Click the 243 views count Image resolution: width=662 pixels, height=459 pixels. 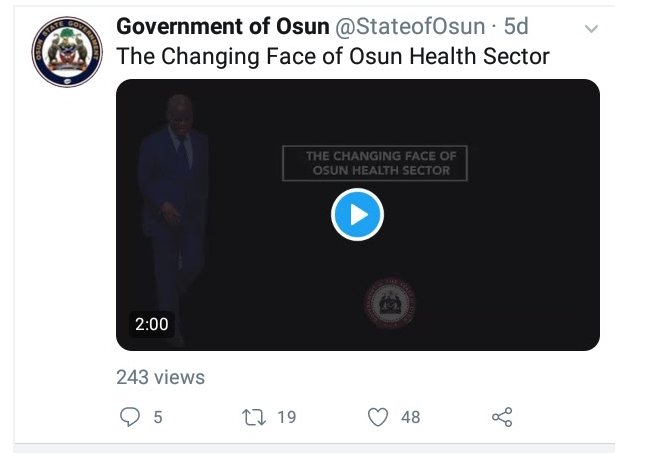[160, 377]
